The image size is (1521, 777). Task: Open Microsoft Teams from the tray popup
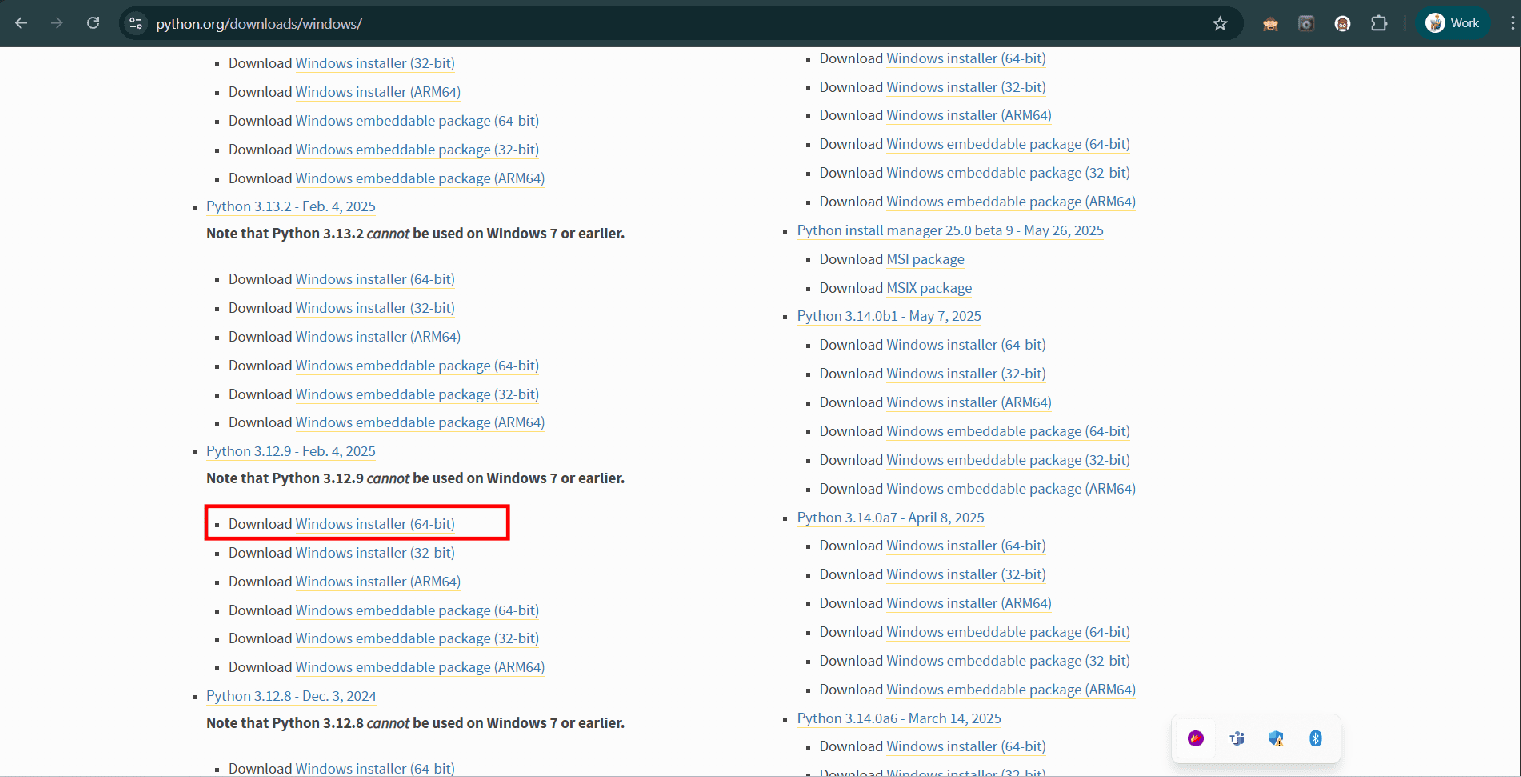coord(1236,738)
